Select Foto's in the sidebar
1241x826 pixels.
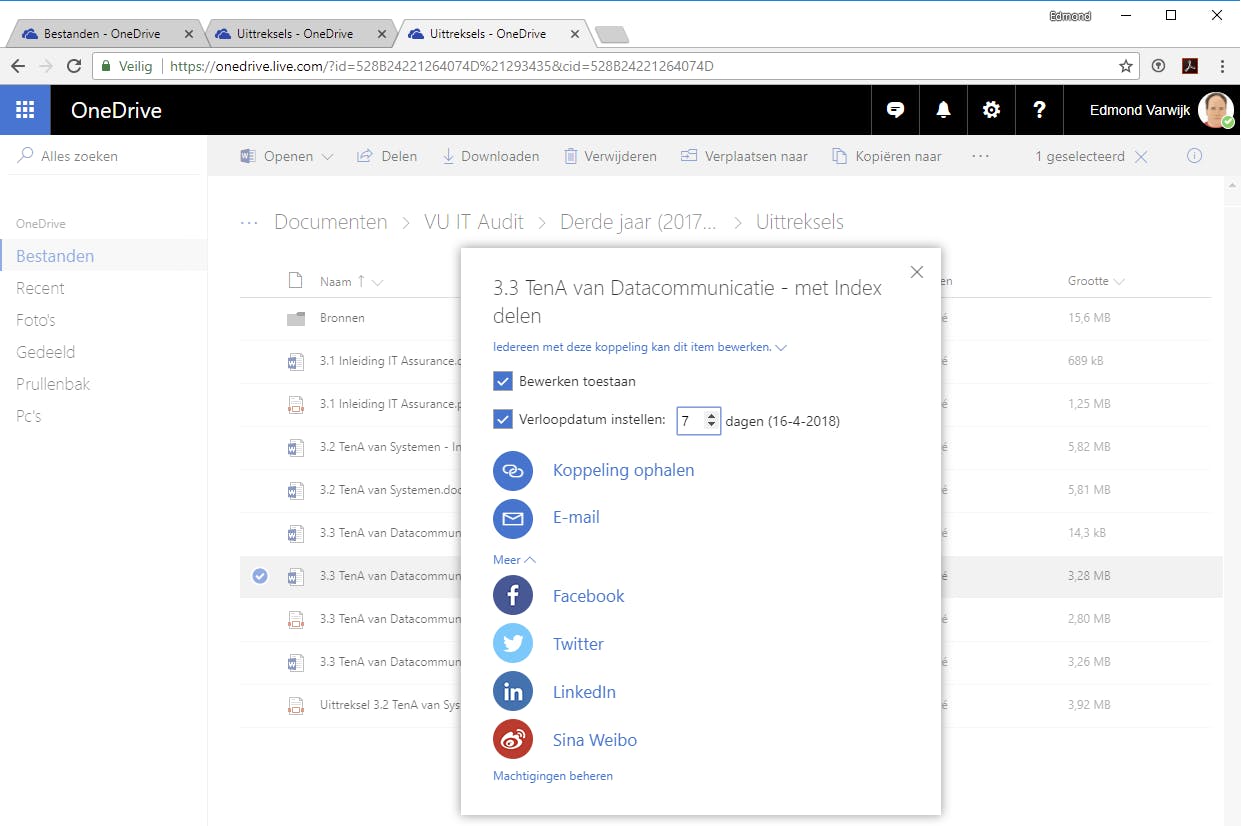[36, 320]
